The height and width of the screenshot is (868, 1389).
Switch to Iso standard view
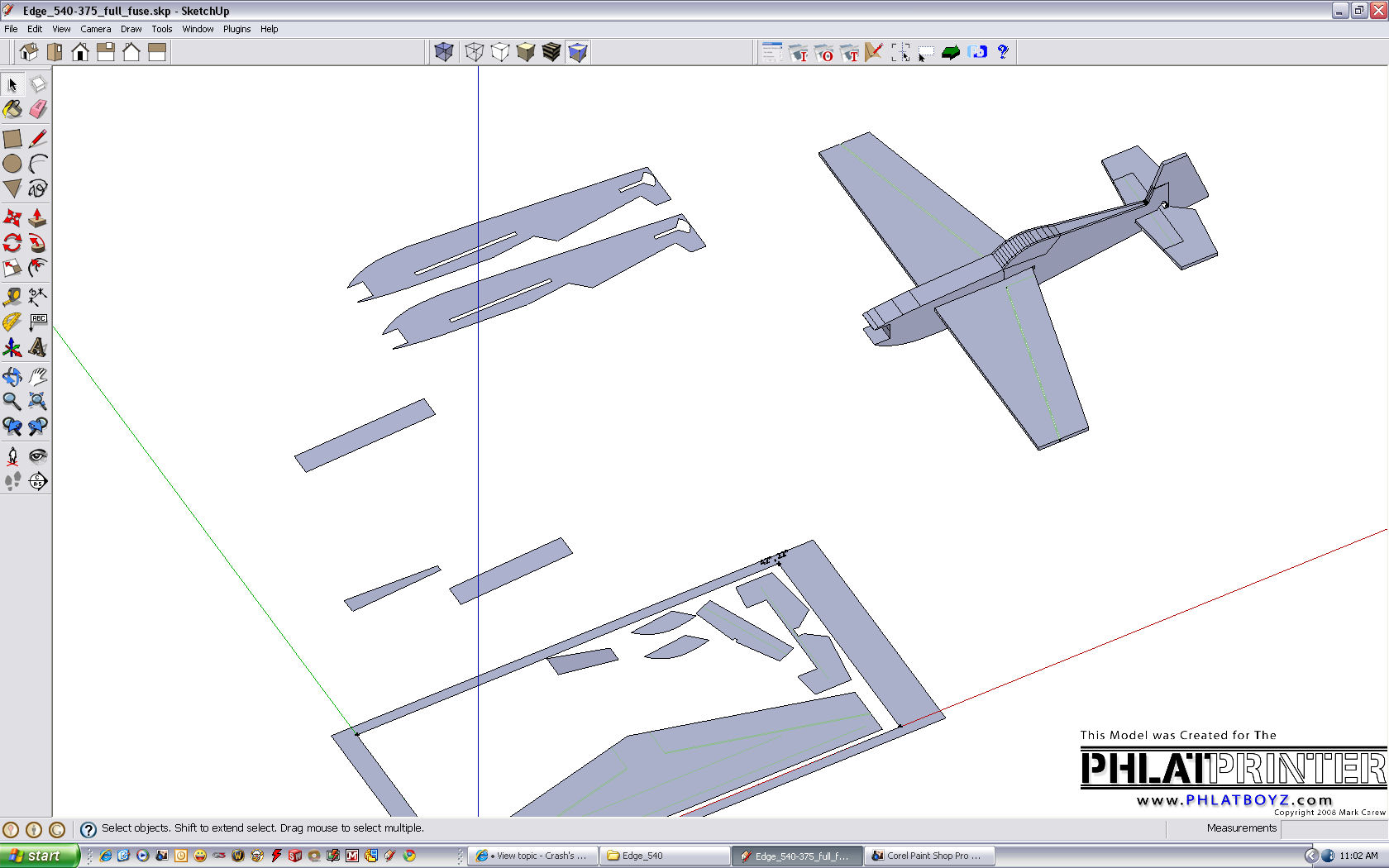(29, 52)
